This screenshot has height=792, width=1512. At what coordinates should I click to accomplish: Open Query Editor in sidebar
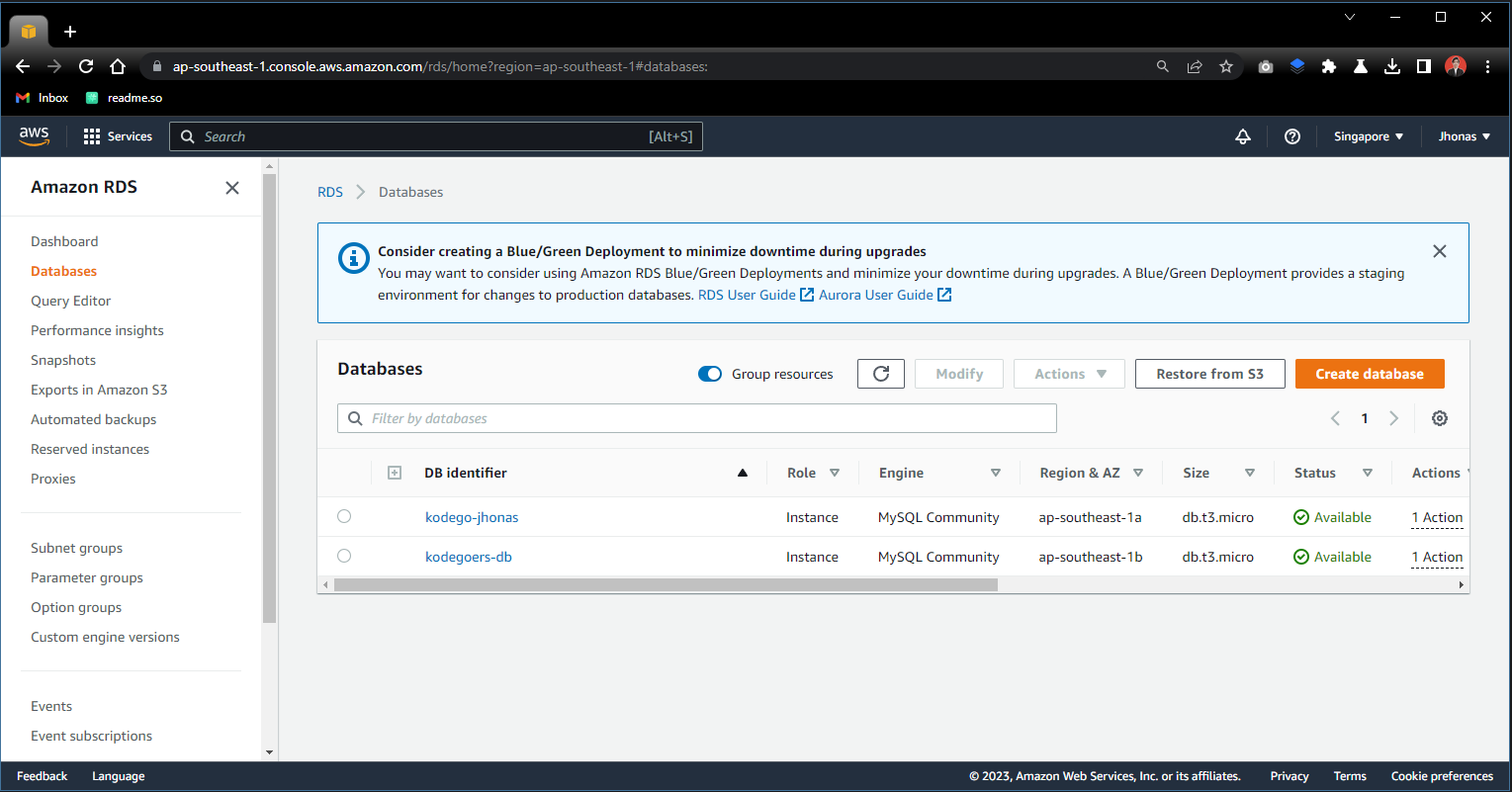pyautogui.click(x=71, y=301)
